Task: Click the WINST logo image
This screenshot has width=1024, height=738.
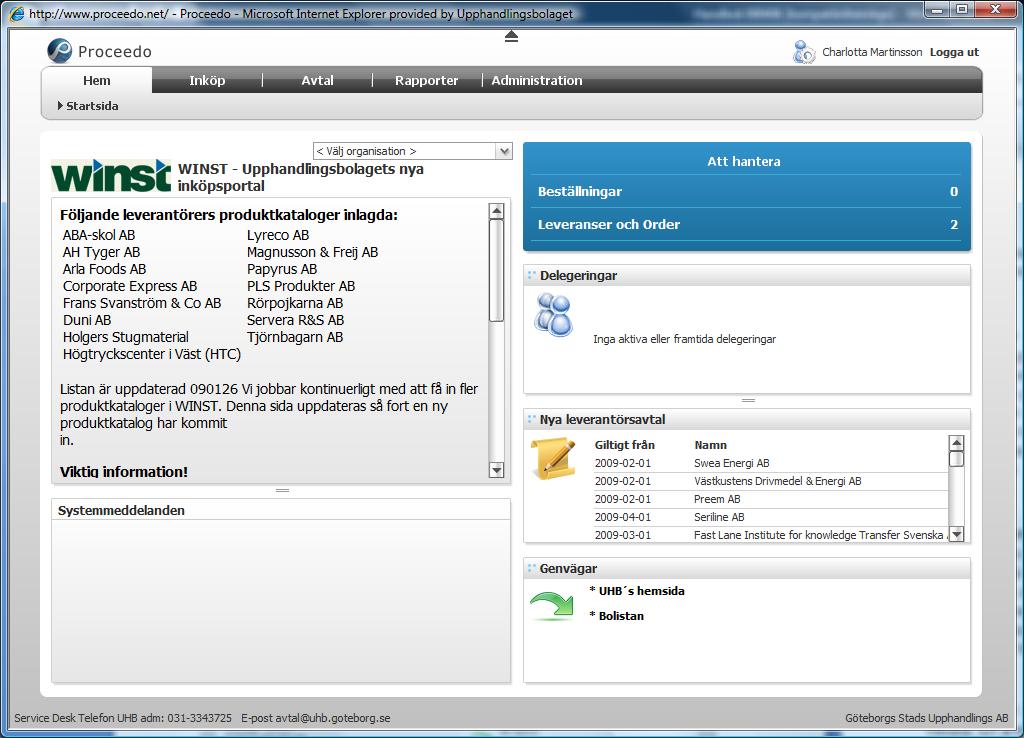Action: click(x=111, y=176)
